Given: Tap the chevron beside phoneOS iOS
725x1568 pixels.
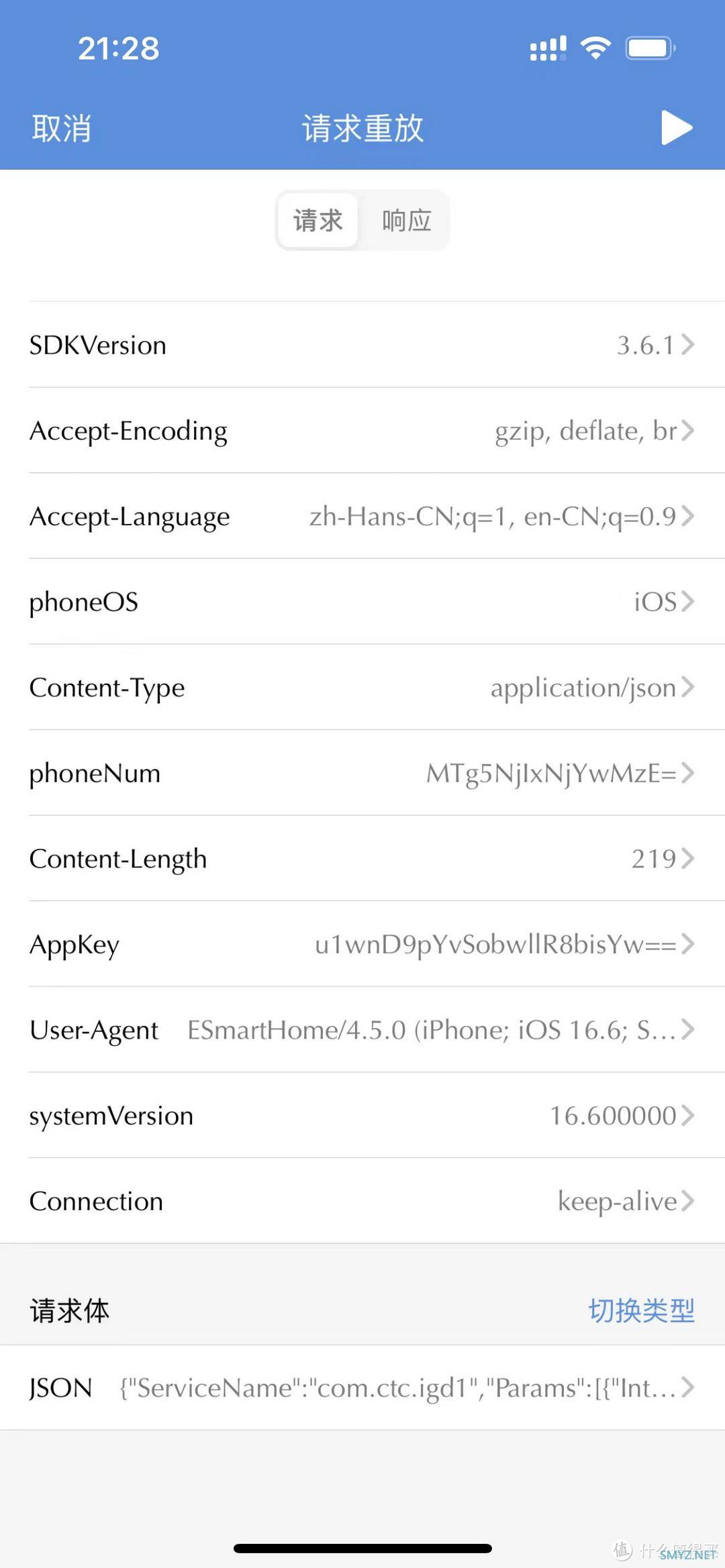Looking at the screenshot, I should (687, 601).
